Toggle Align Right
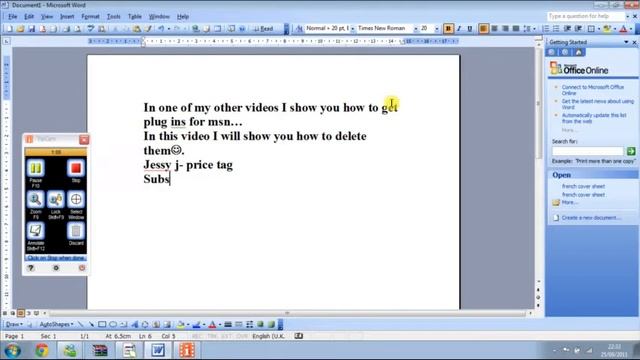Image resolution: width=640 pixels, height=360 pixels. (505, 29)
